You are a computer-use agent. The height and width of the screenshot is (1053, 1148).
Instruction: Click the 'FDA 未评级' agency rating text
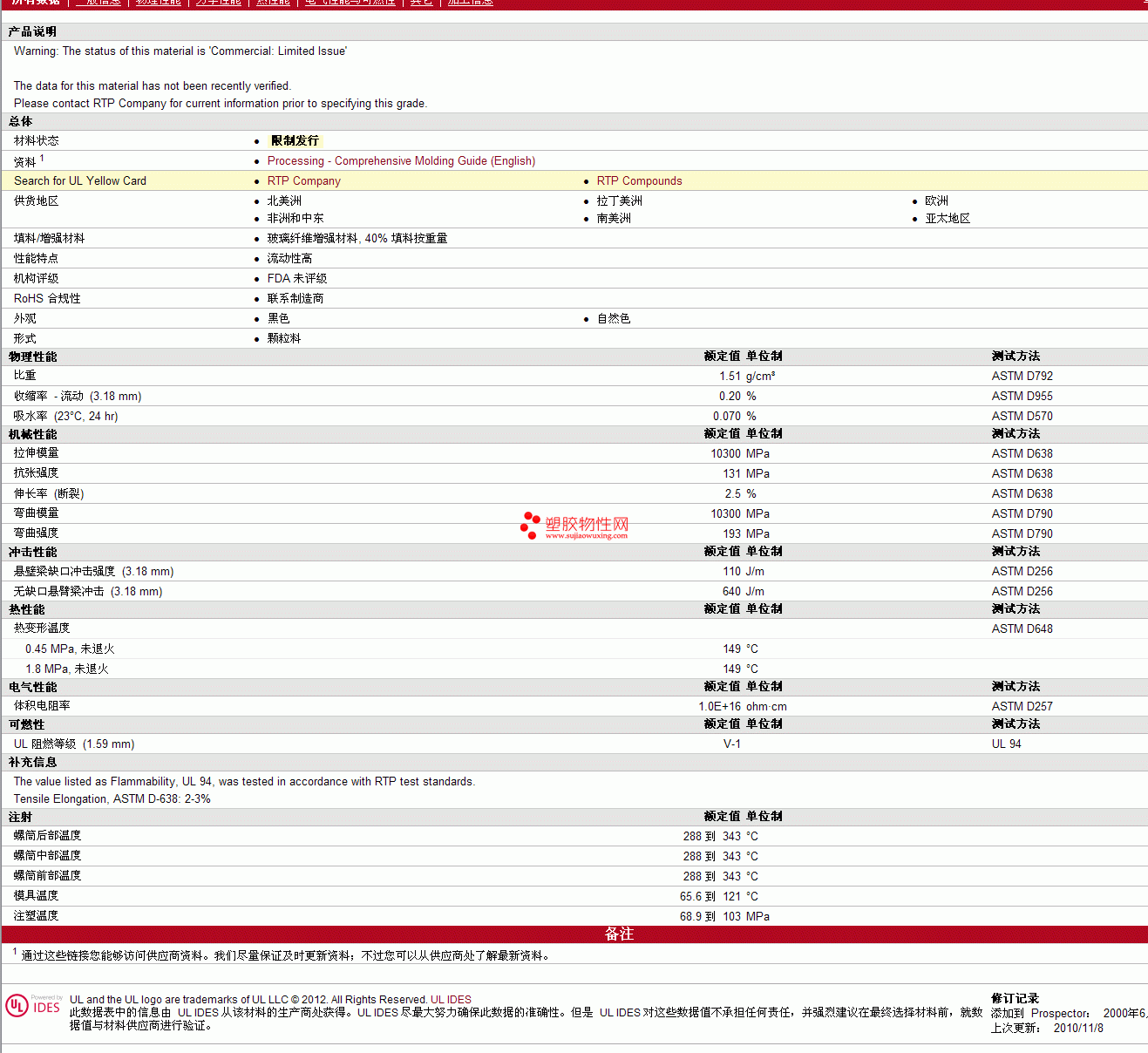pyautogui.click(x=297, y=278)
